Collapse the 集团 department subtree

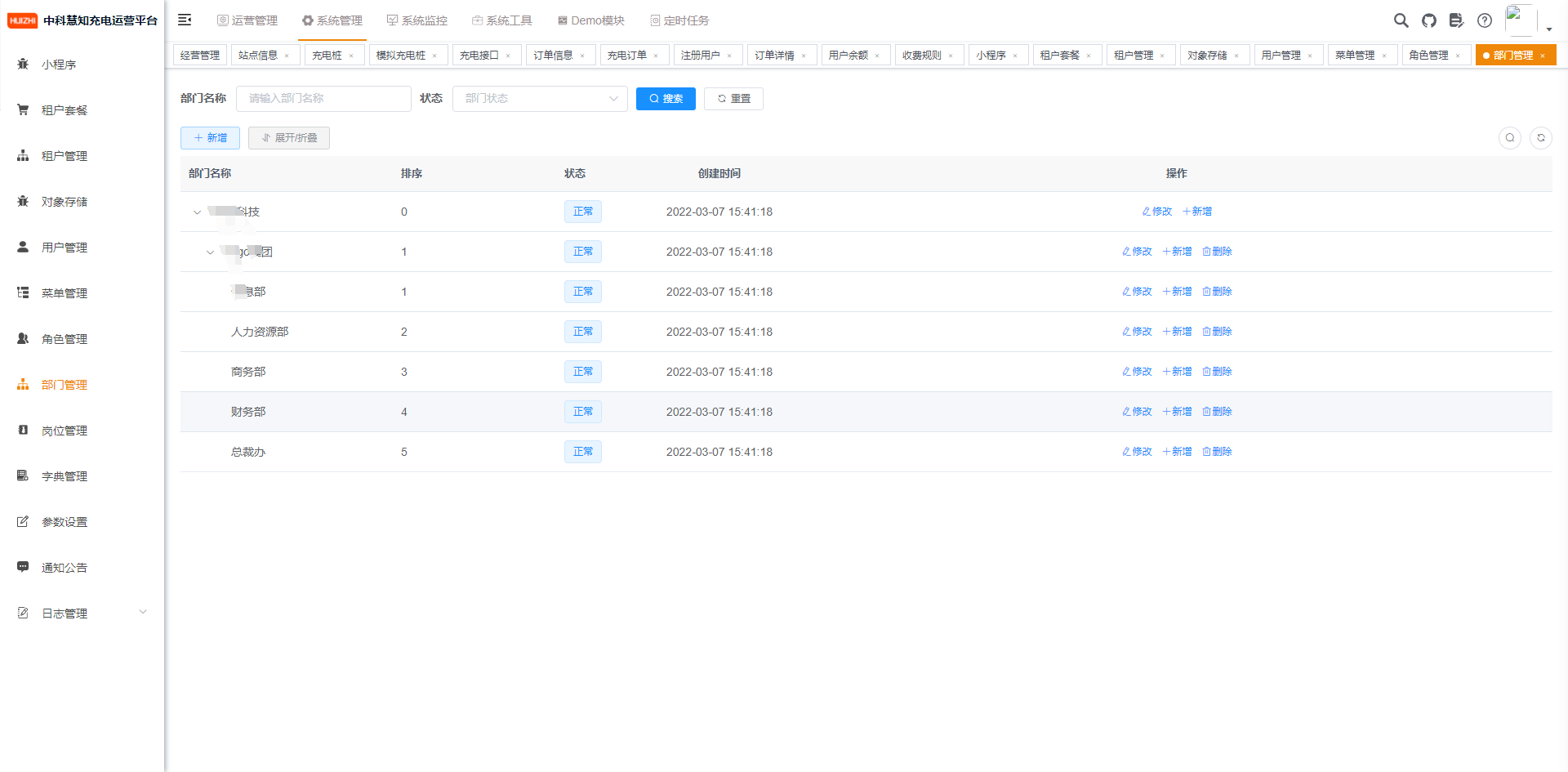[210, 252]
